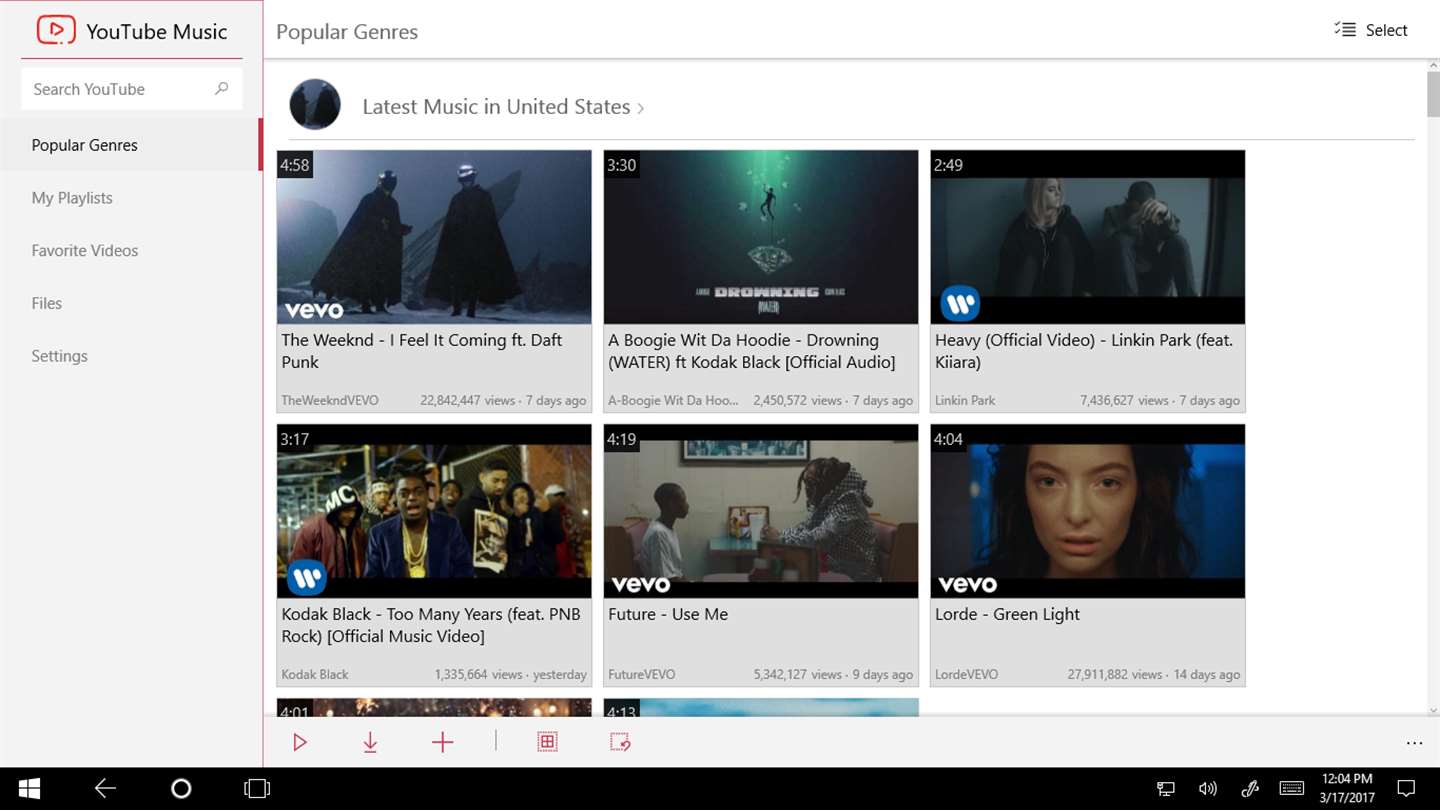The height and width of the screenshot is (810, 1440).
Task: Click the scrollbar up arrow
Action: pyautogui.click(x=1433, y=65)
